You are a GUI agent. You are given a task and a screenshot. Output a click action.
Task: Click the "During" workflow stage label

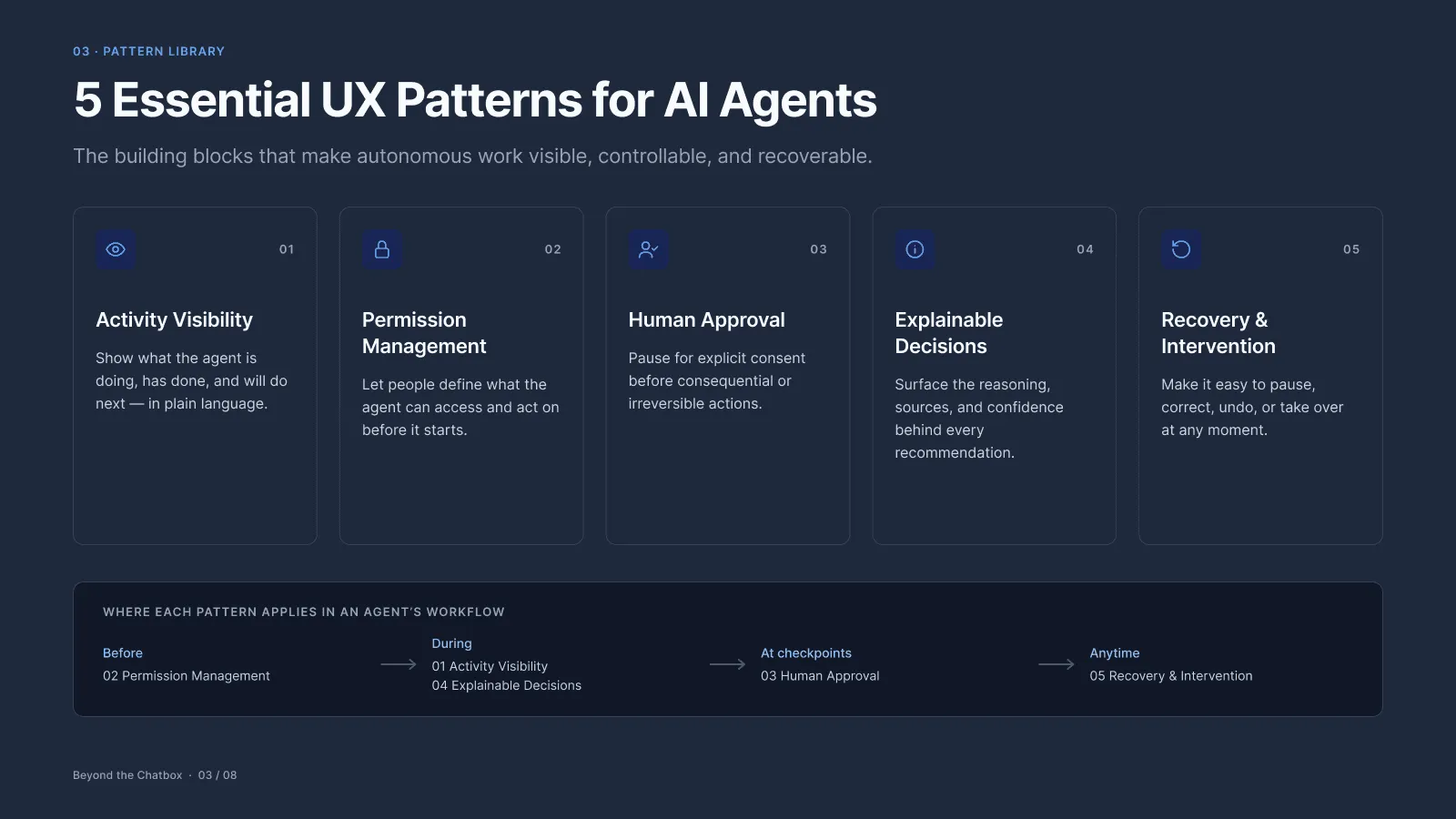(452, 643)
